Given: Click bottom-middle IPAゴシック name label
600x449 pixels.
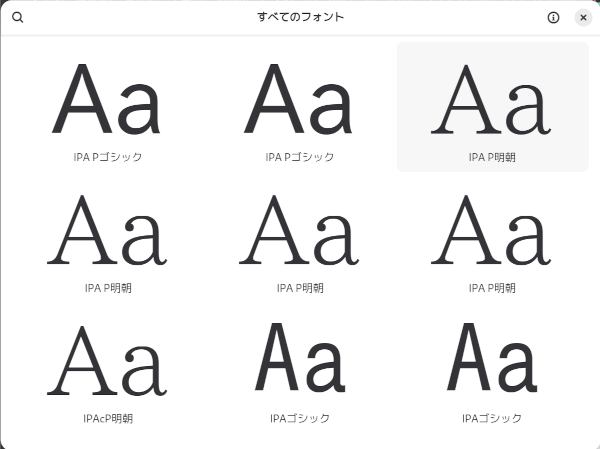Looking at the screenshot, I should pyautogui.click(x=300, y=418).
